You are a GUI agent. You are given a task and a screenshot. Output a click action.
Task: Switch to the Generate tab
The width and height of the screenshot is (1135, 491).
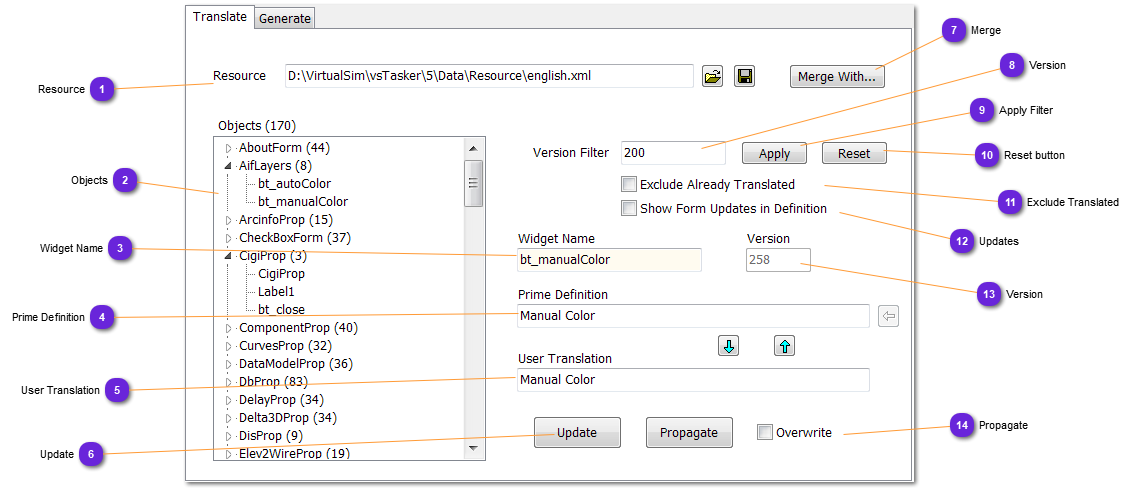point(285,18)
